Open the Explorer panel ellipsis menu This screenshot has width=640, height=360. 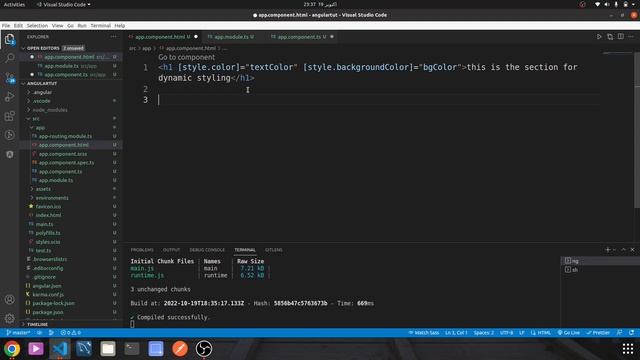[x=113, y=37]
